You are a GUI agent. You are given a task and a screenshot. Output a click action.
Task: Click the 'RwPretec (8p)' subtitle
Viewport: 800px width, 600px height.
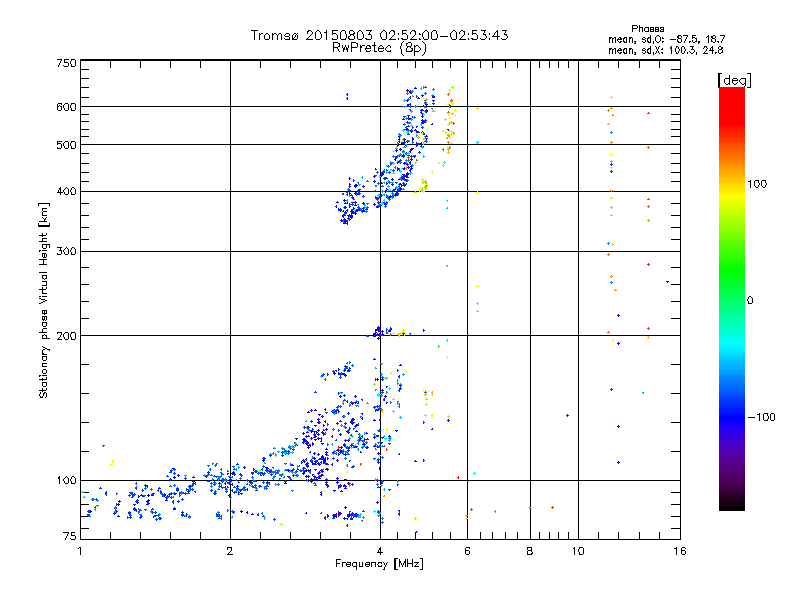click(379, 48)
